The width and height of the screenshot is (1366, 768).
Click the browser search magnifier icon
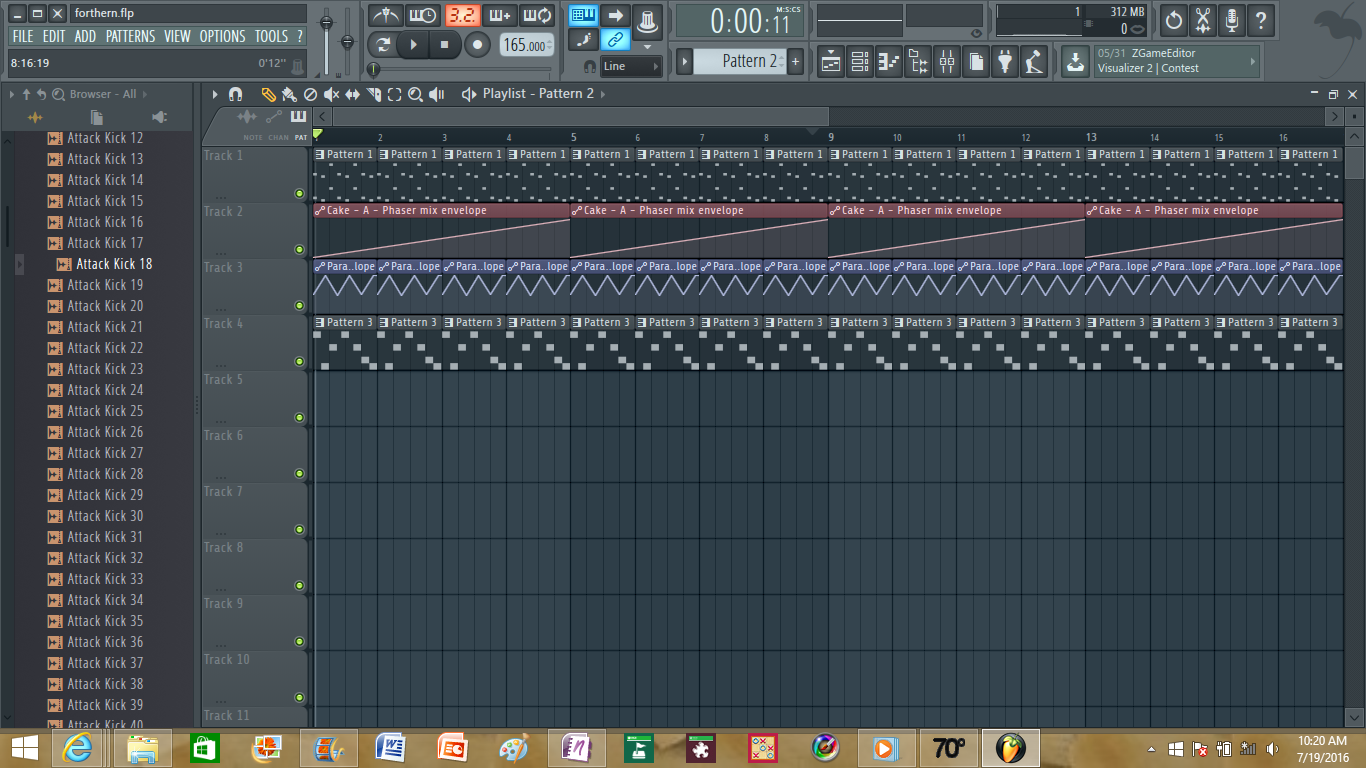[58, 94]
